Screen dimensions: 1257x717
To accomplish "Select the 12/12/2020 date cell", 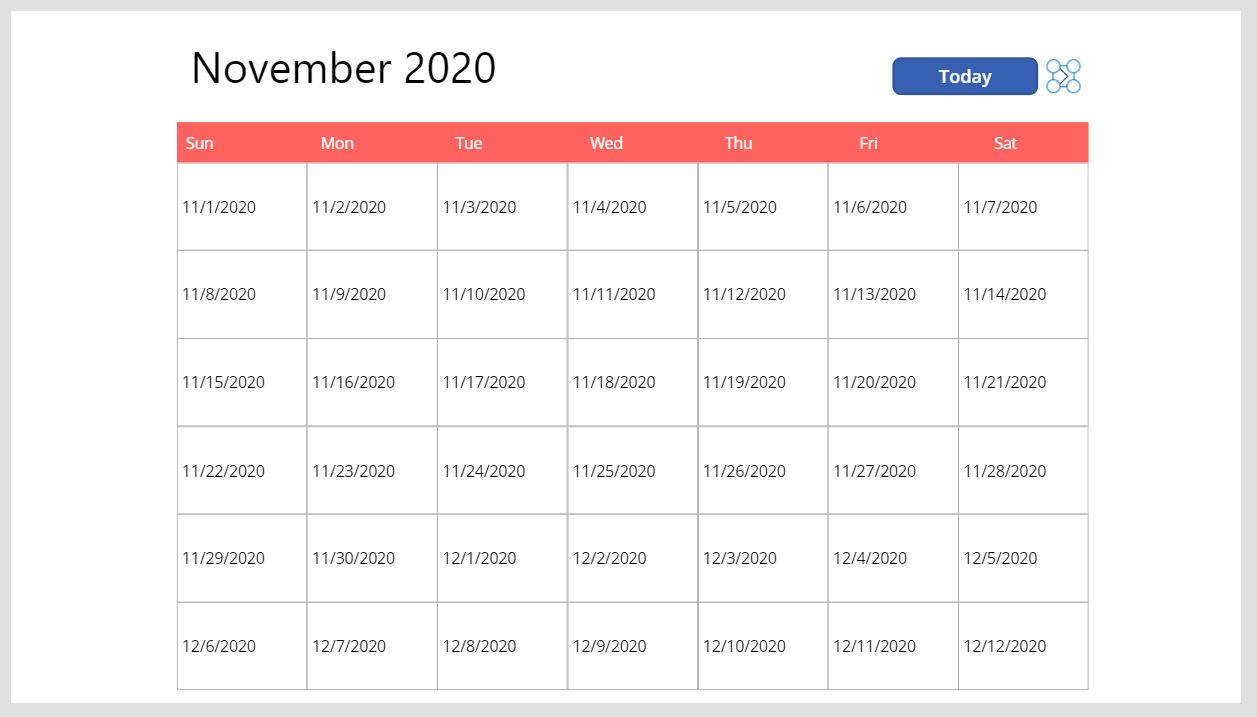I will (1022, 646).
